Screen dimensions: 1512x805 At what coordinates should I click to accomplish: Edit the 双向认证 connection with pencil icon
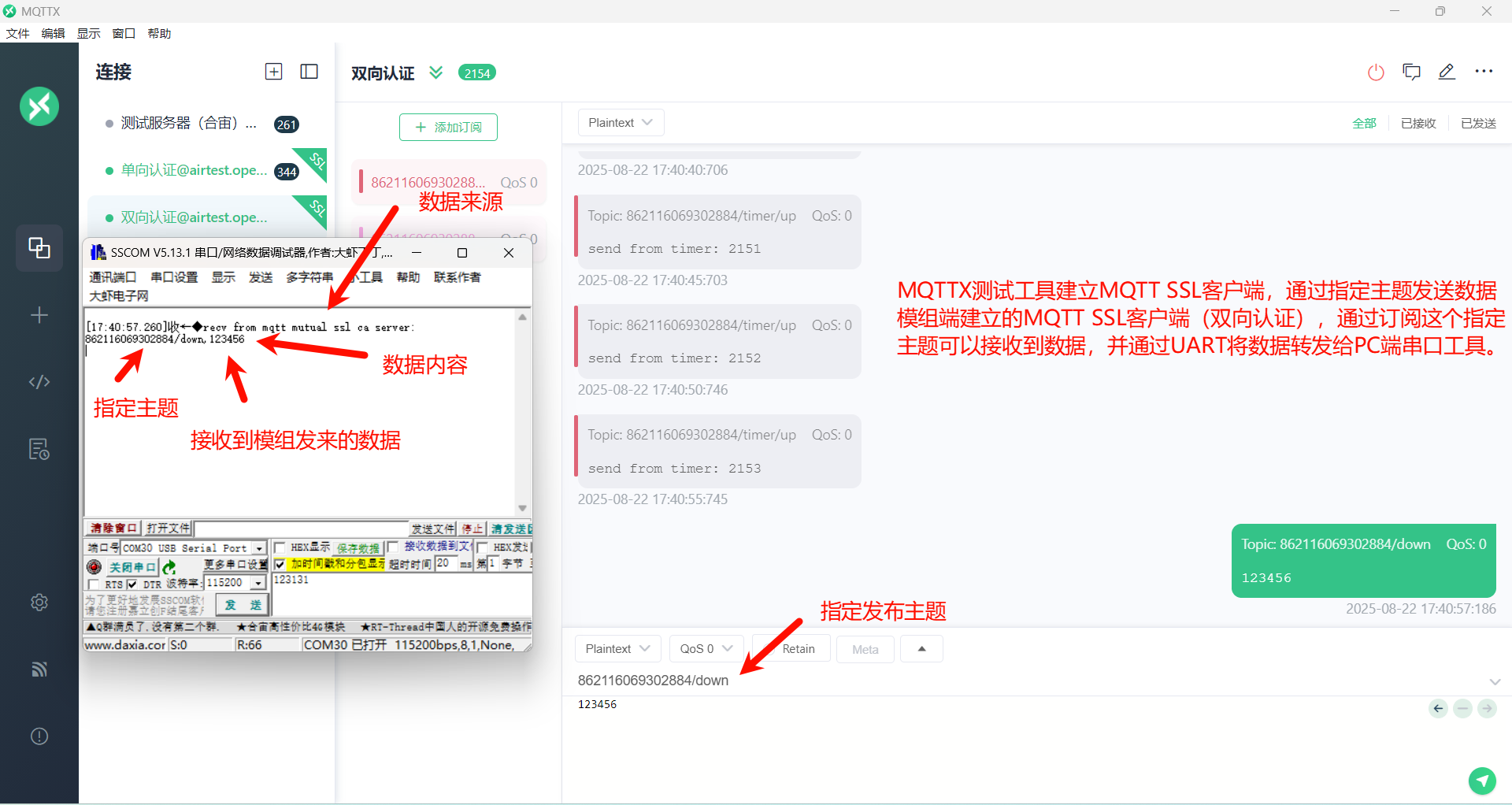click(x=1447, y=72)
